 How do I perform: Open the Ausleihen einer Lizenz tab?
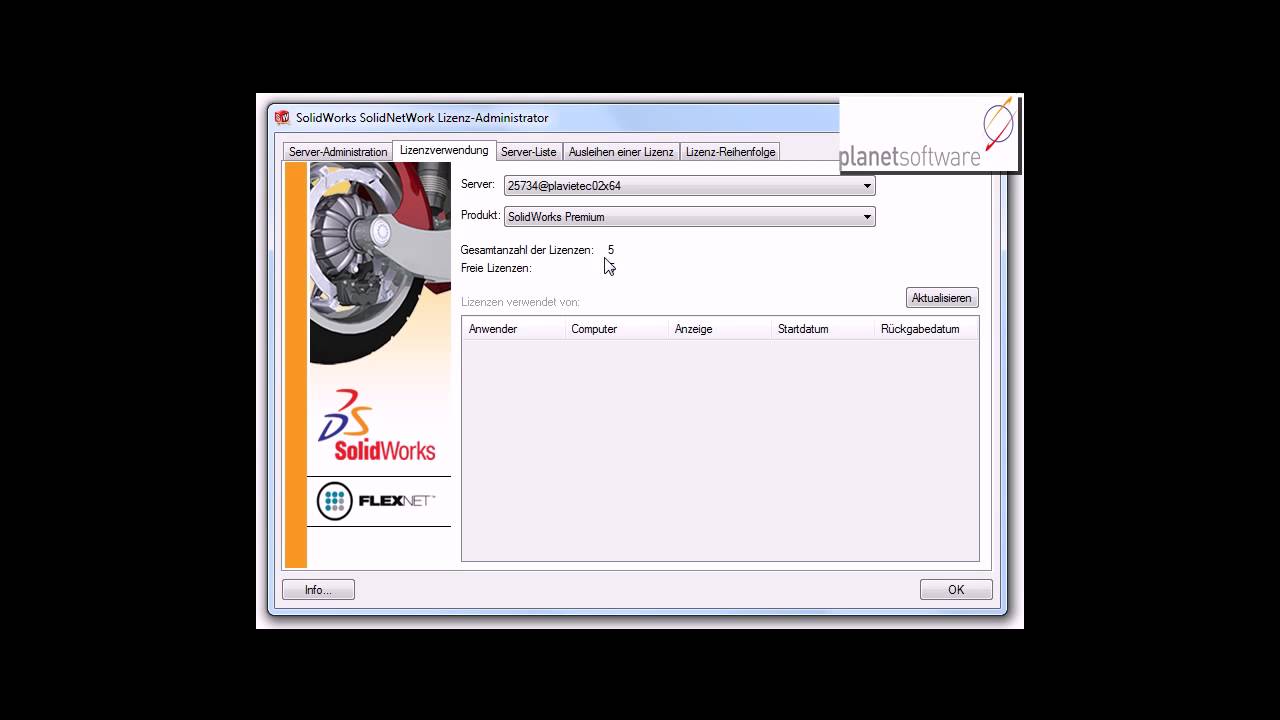(621, 152)
